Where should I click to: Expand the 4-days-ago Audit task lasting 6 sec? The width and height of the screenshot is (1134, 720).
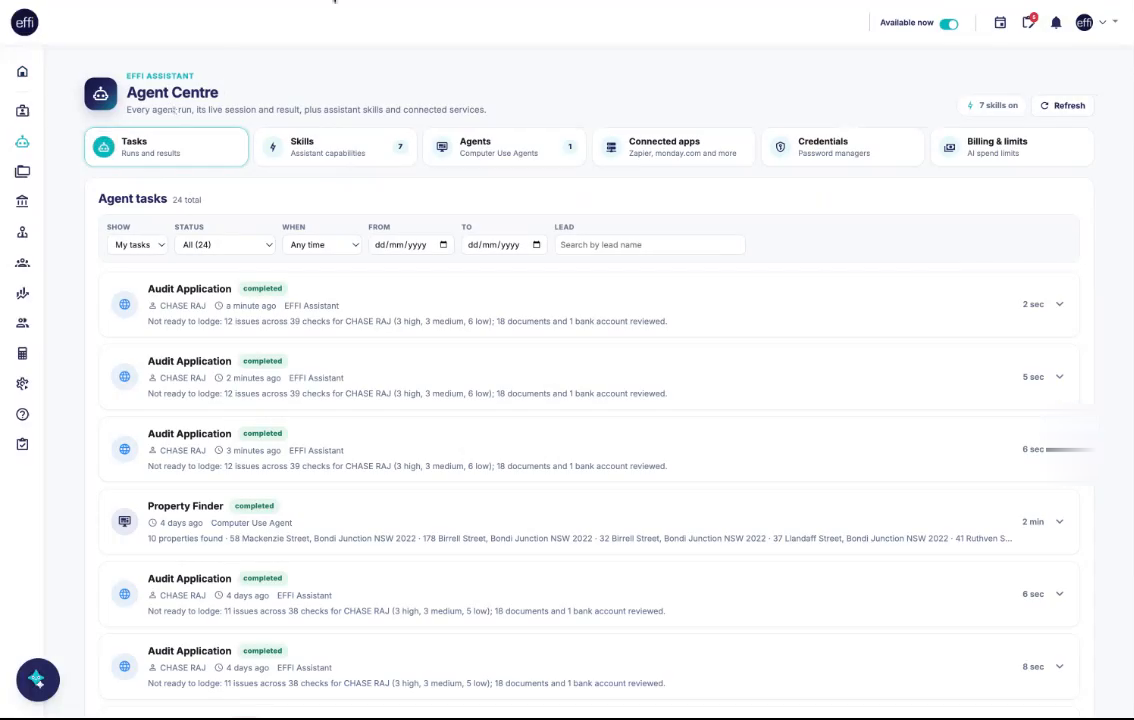click(x=1060, y=593)
